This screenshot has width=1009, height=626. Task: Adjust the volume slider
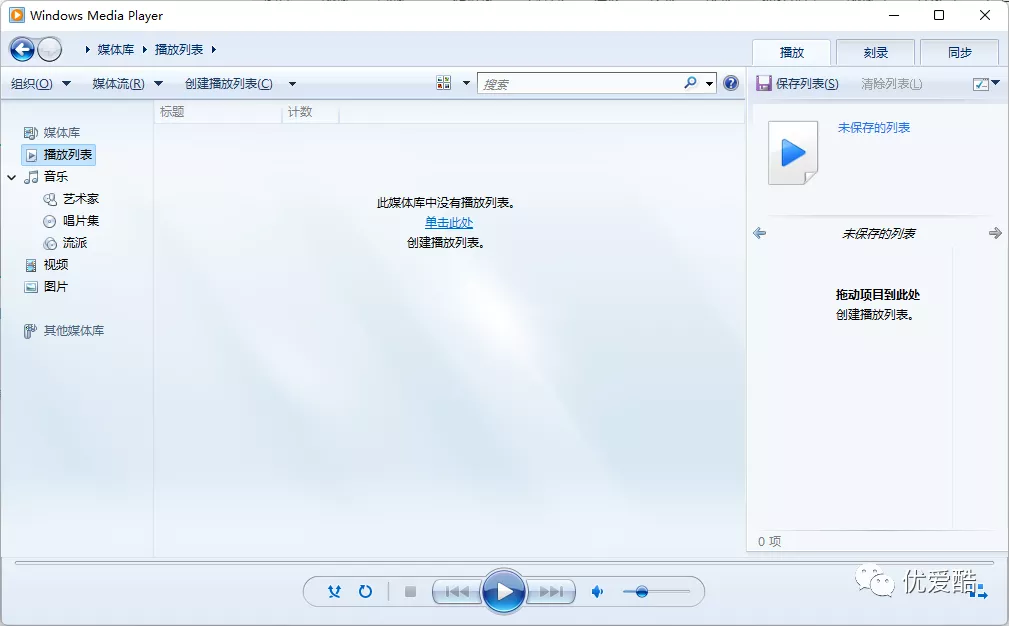click(x=656, y=591)
